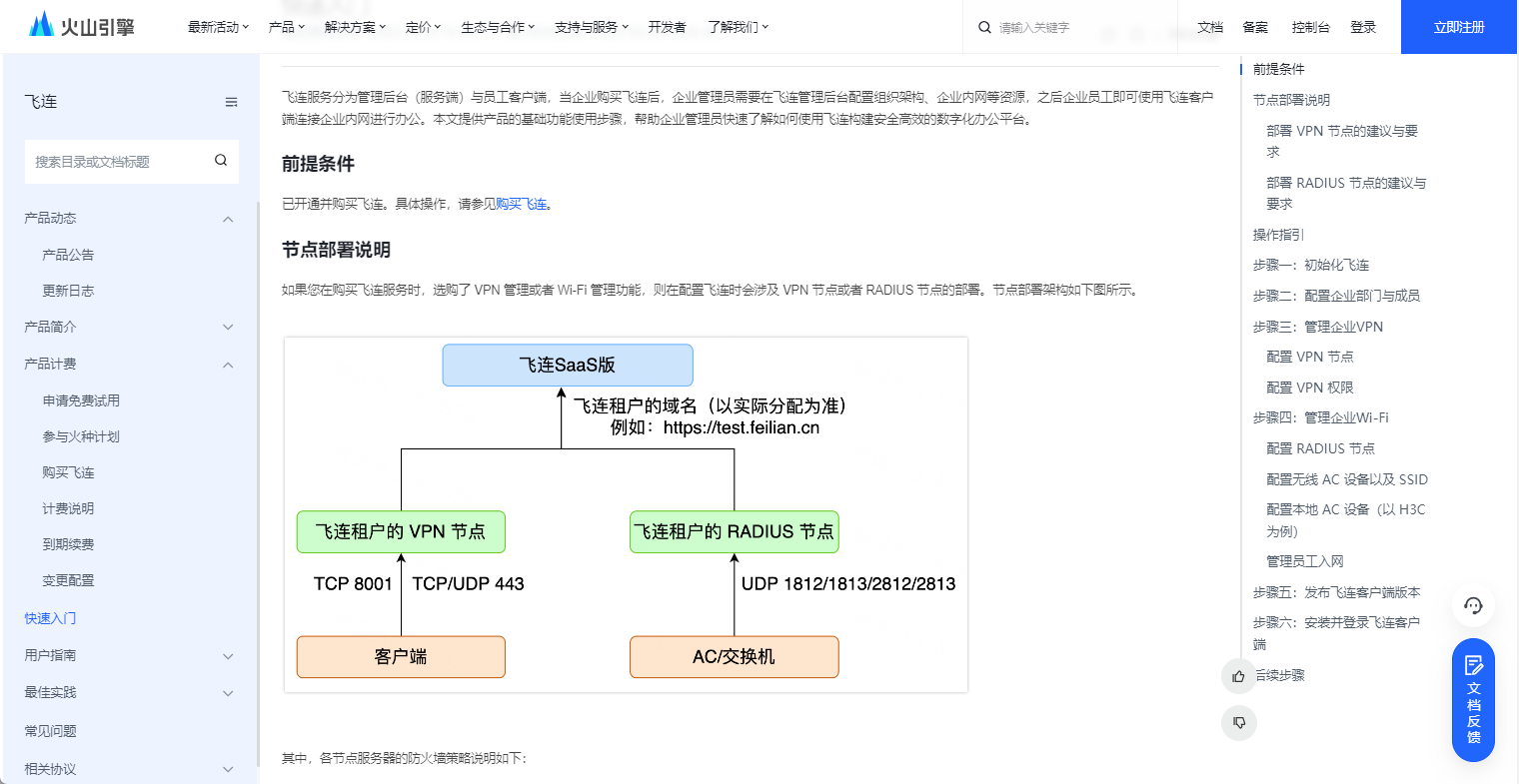
Task: Open the 支持与服务 dropdown menu
Action: 592,27
